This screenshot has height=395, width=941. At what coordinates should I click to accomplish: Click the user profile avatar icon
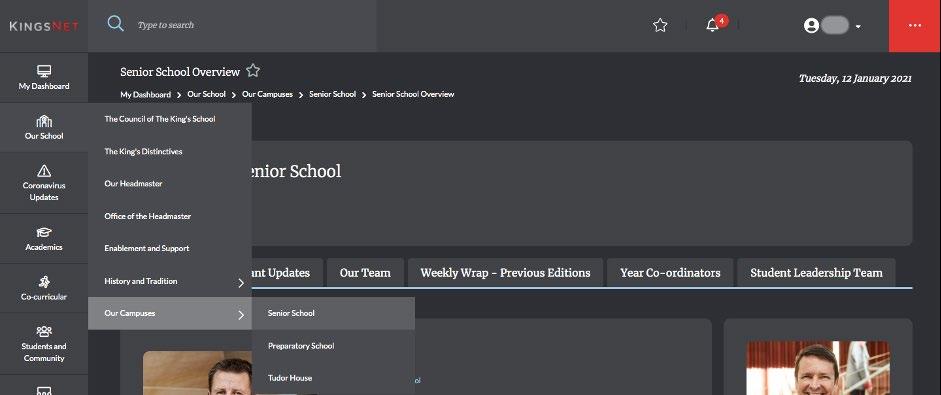pos(811,26)
